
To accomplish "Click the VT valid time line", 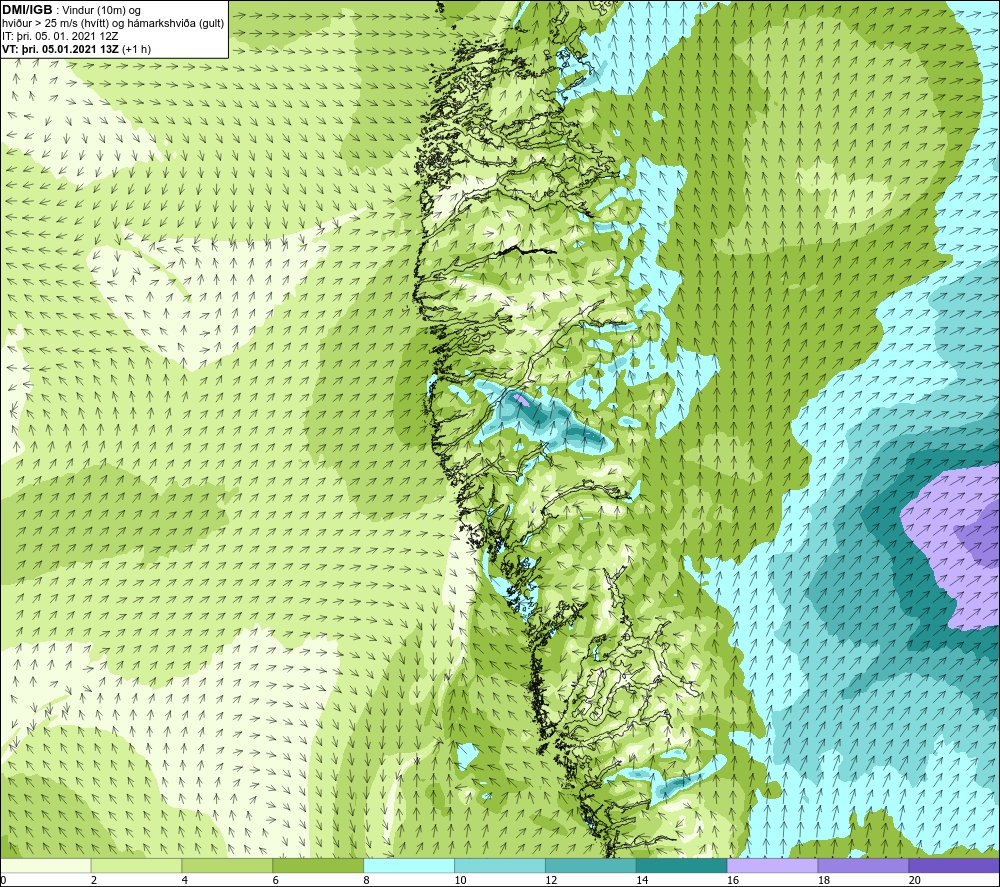I will [77, 49].
